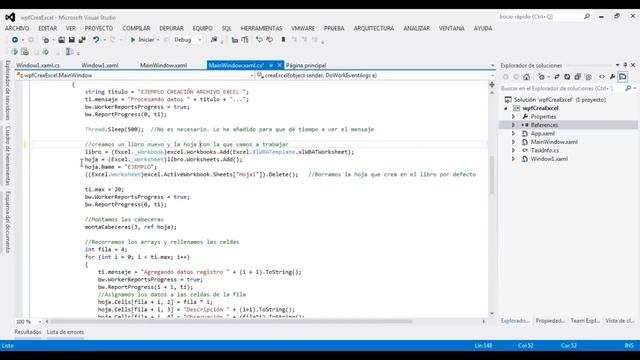Click Solution Explorer Collapse All icon

click(578, 77)
